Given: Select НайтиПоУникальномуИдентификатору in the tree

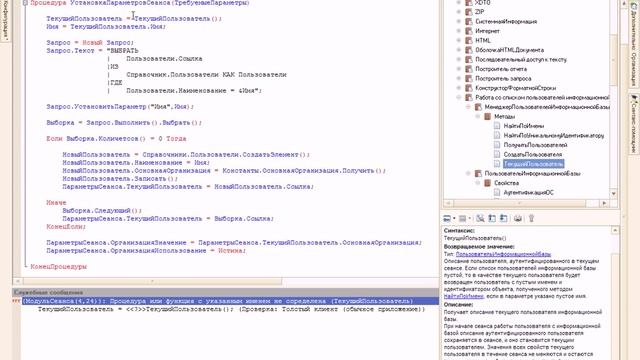Looking at the screenshot, I should 553,136.
